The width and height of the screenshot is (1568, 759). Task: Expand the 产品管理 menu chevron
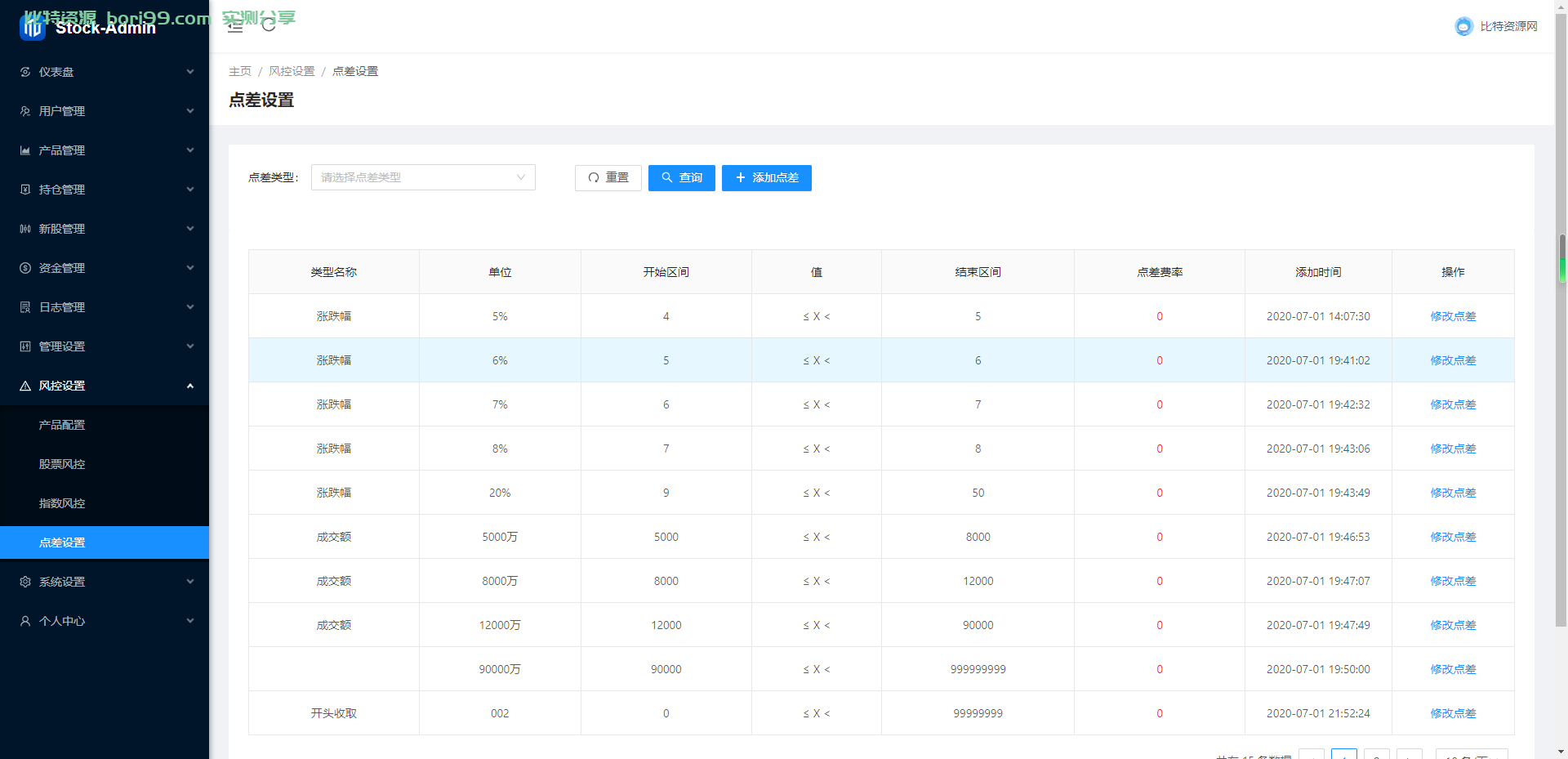coord(190,150)
